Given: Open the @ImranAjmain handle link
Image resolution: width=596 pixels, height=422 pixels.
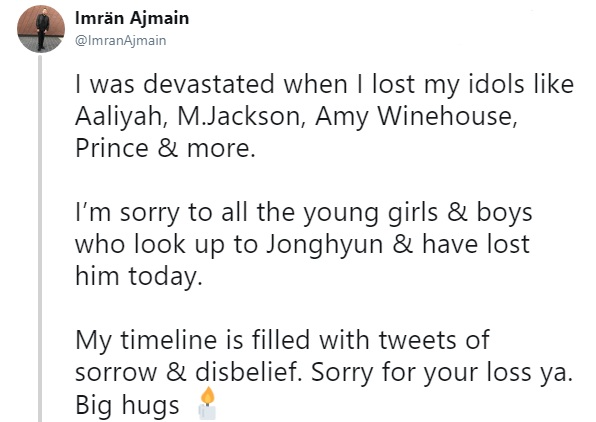Looking at the screenshot, I should 120,40.
